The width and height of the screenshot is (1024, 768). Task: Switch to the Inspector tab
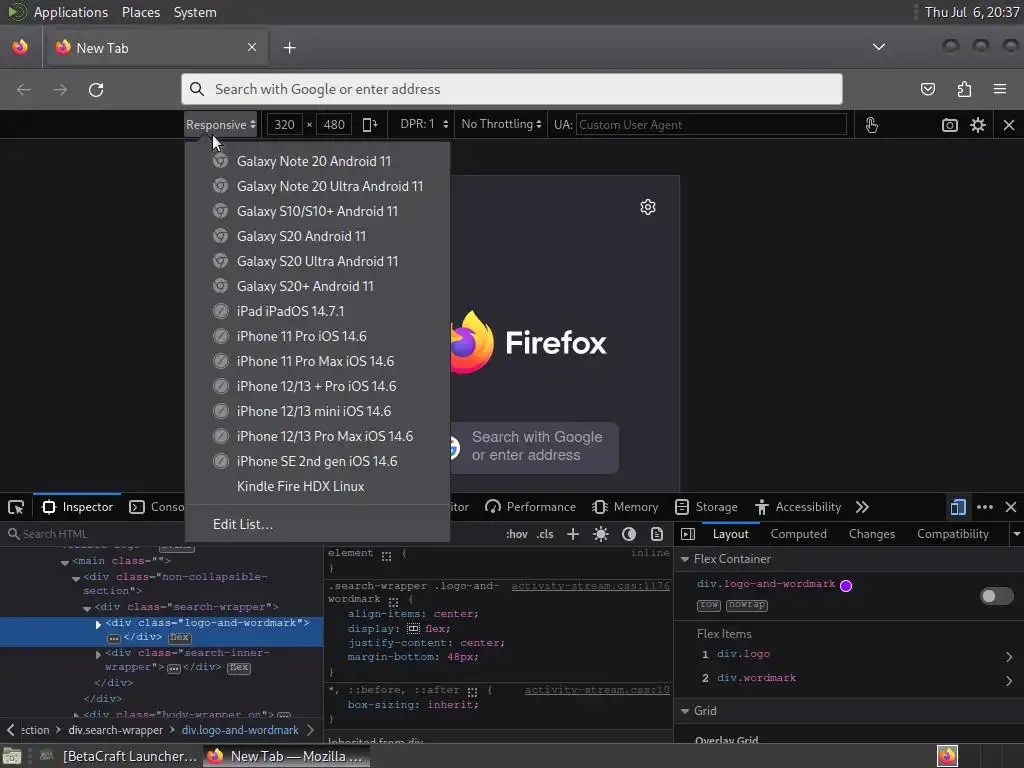(78, 507)
